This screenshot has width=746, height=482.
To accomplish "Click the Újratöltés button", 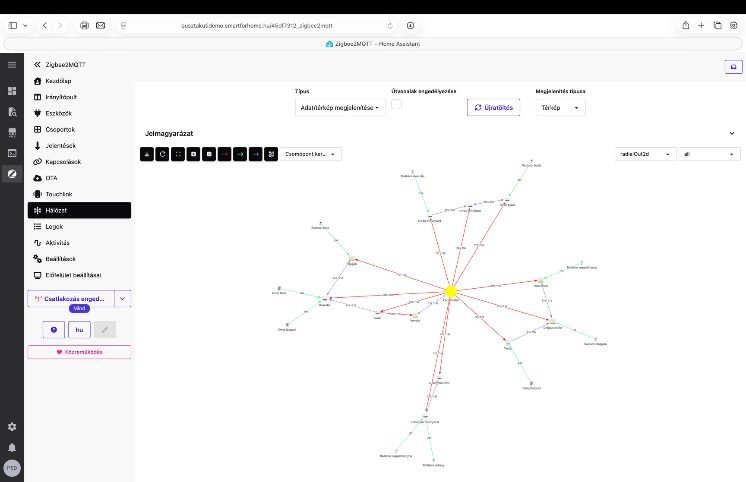I will (x=493, y=107).
